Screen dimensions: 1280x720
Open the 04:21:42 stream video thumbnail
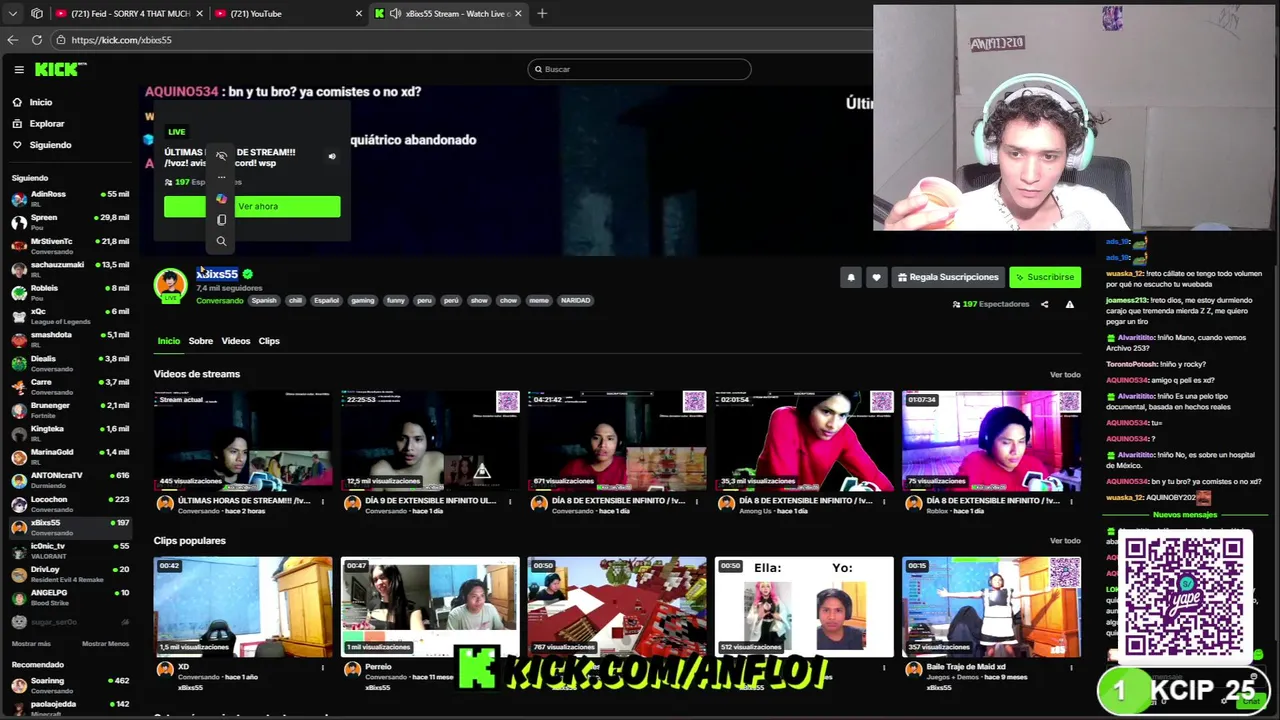tap(617, 440)
